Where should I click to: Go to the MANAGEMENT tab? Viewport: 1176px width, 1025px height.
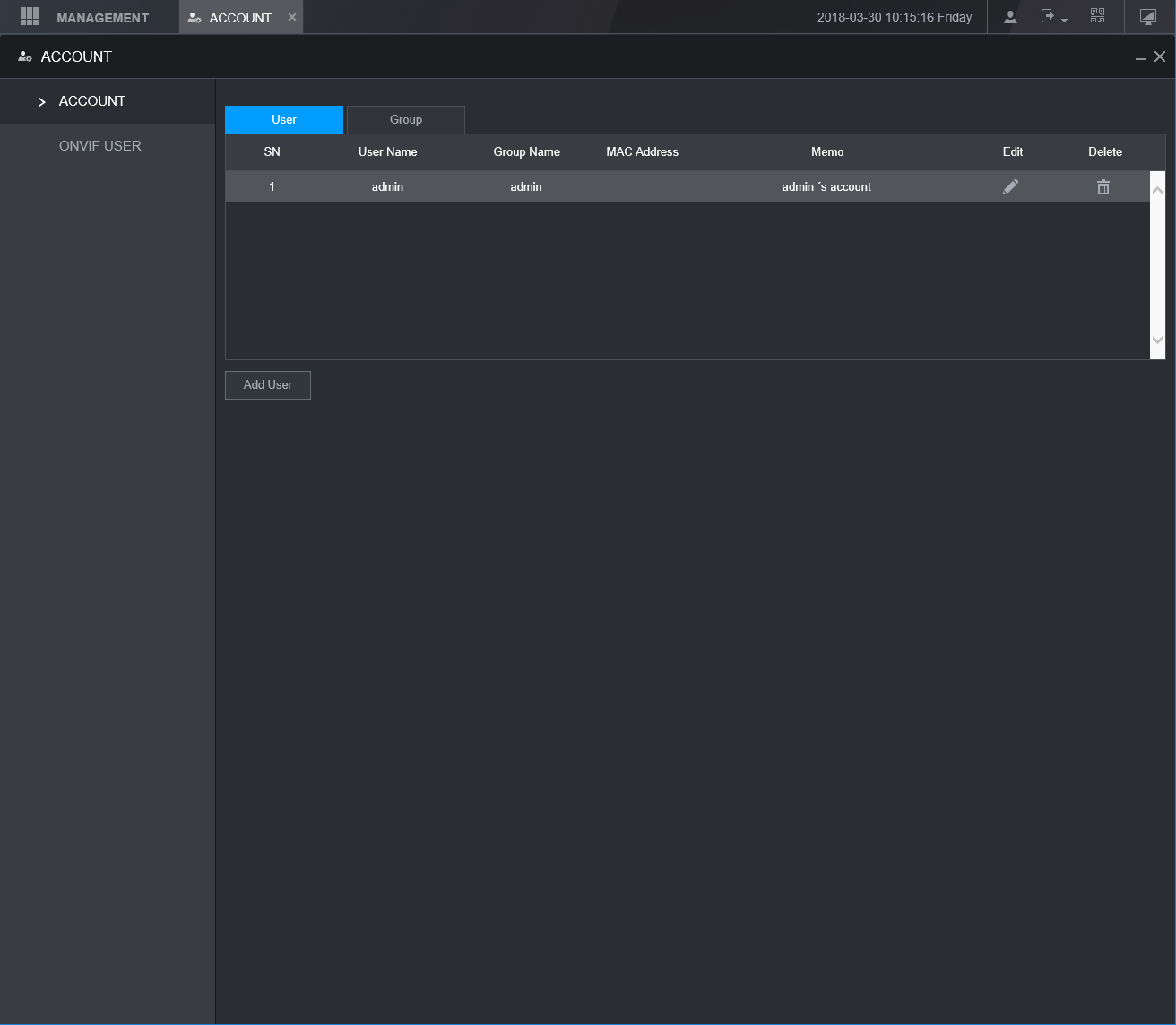(103, 18)
